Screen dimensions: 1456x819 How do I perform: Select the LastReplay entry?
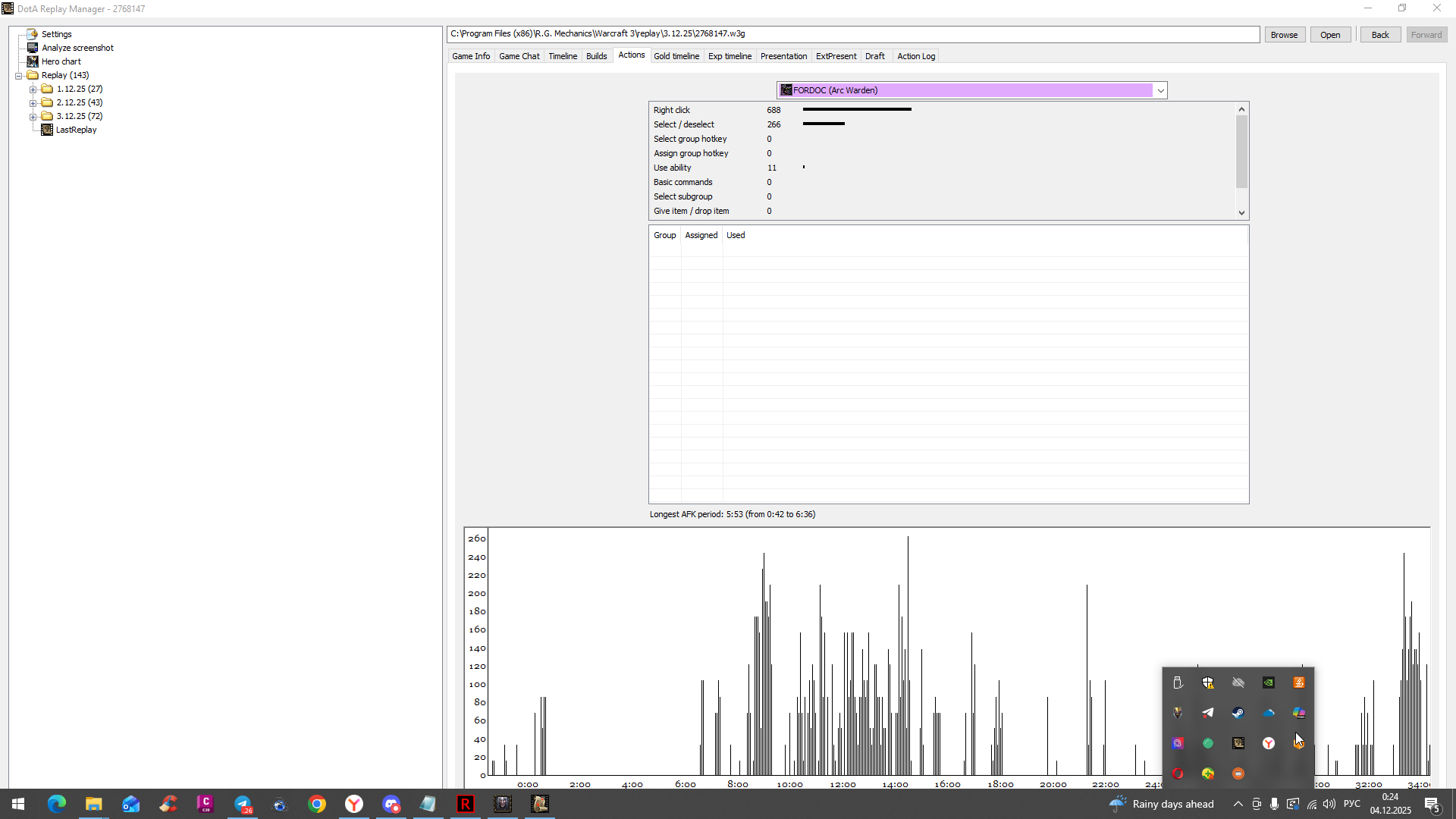[x=76, y=130]
